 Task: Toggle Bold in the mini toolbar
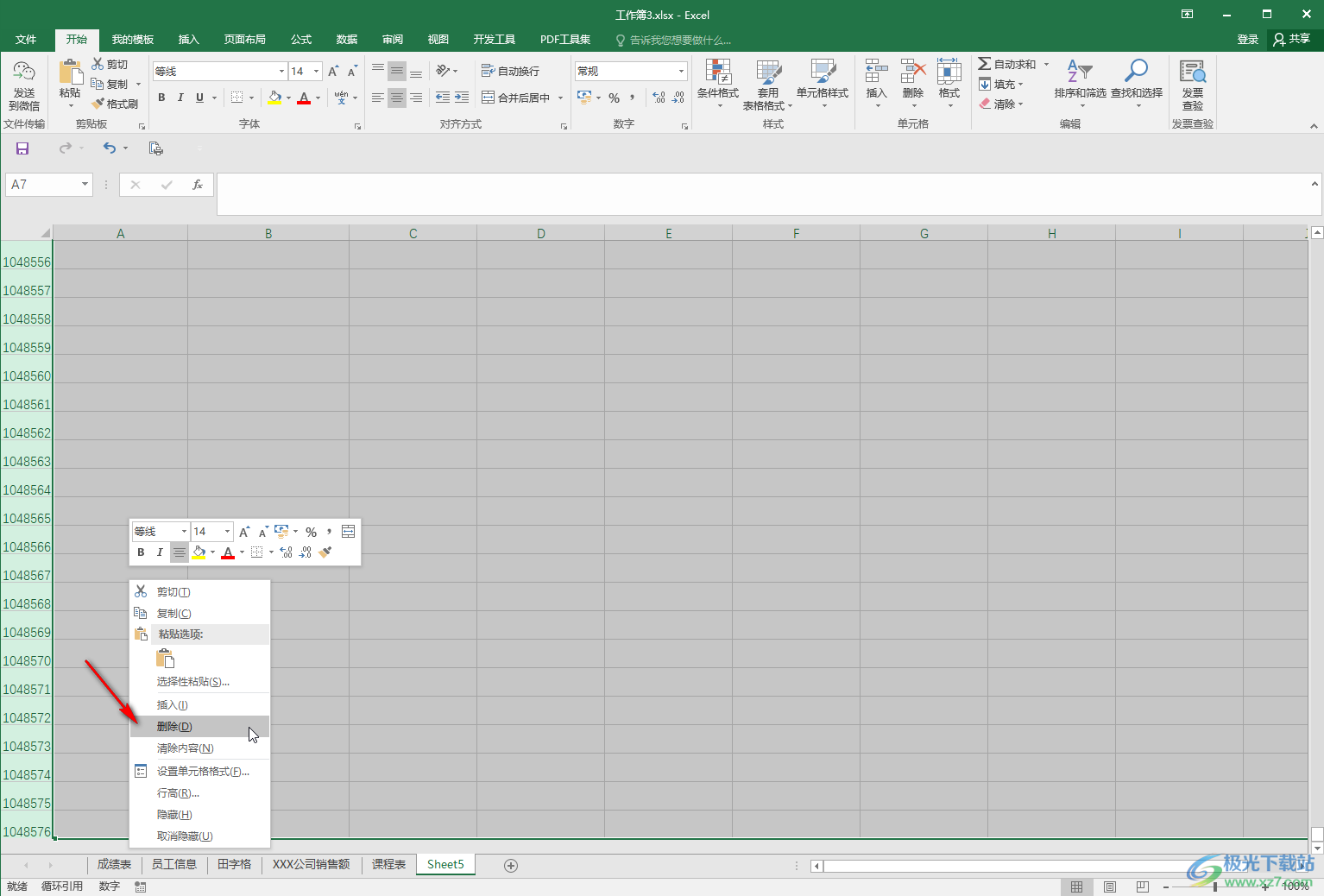[141, 552]
